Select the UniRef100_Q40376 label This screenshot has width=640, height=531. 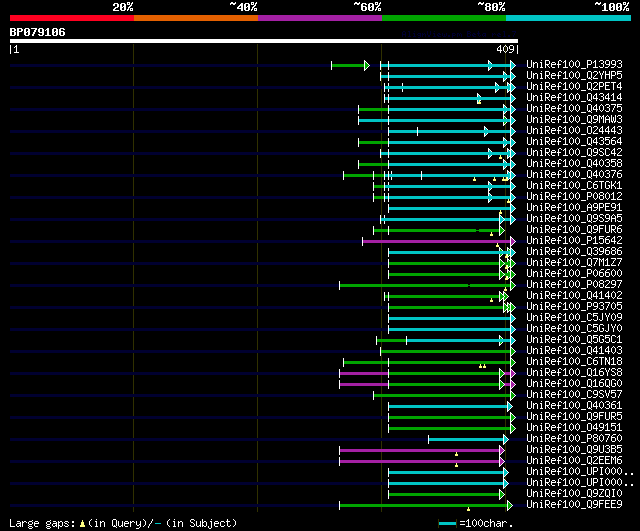[574, 175]
